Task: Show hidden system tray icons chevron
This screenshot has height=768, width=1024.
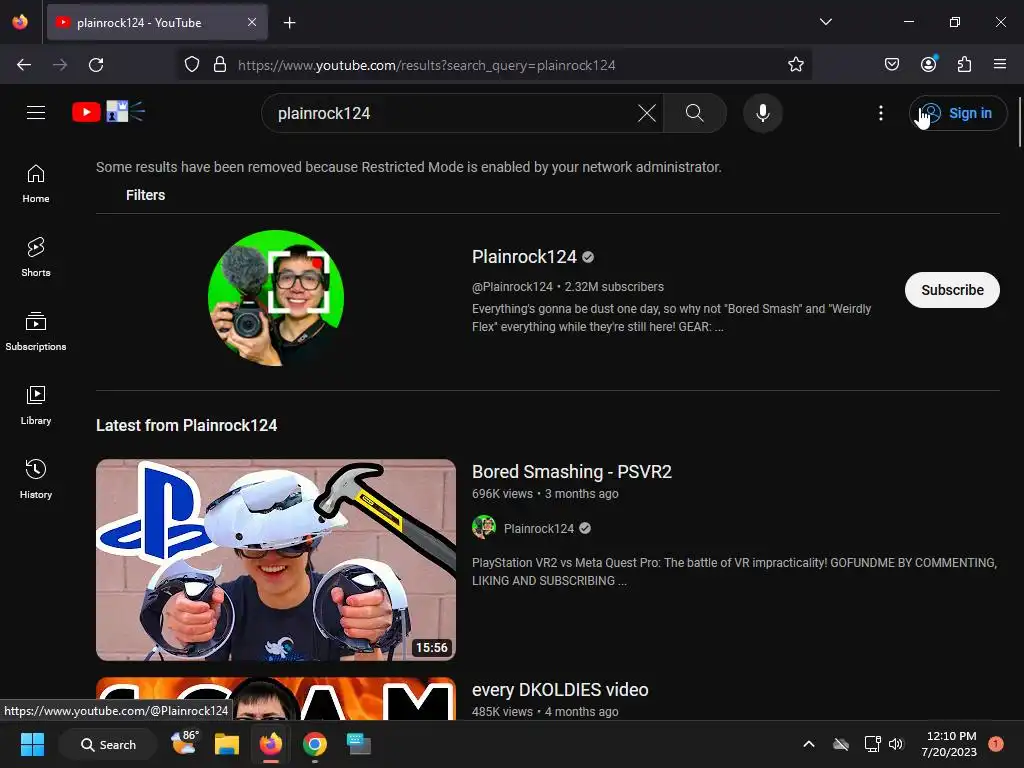Action: (808, 744)
